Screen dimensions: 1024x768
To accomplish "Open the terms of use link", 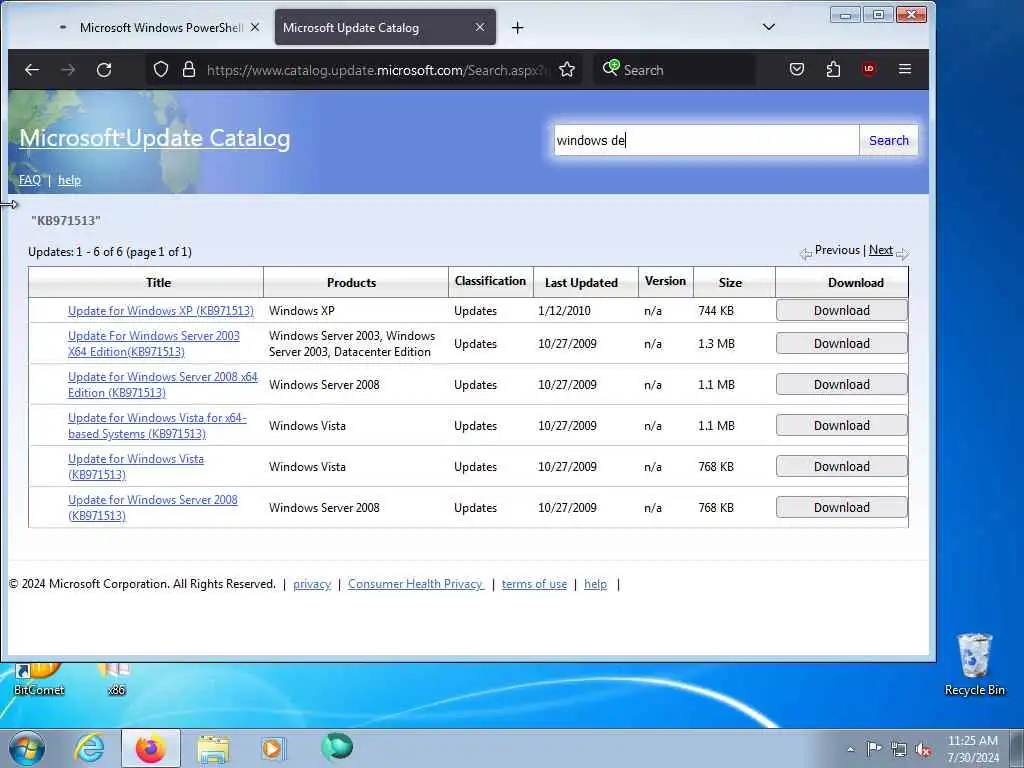I will coord(534,584).
